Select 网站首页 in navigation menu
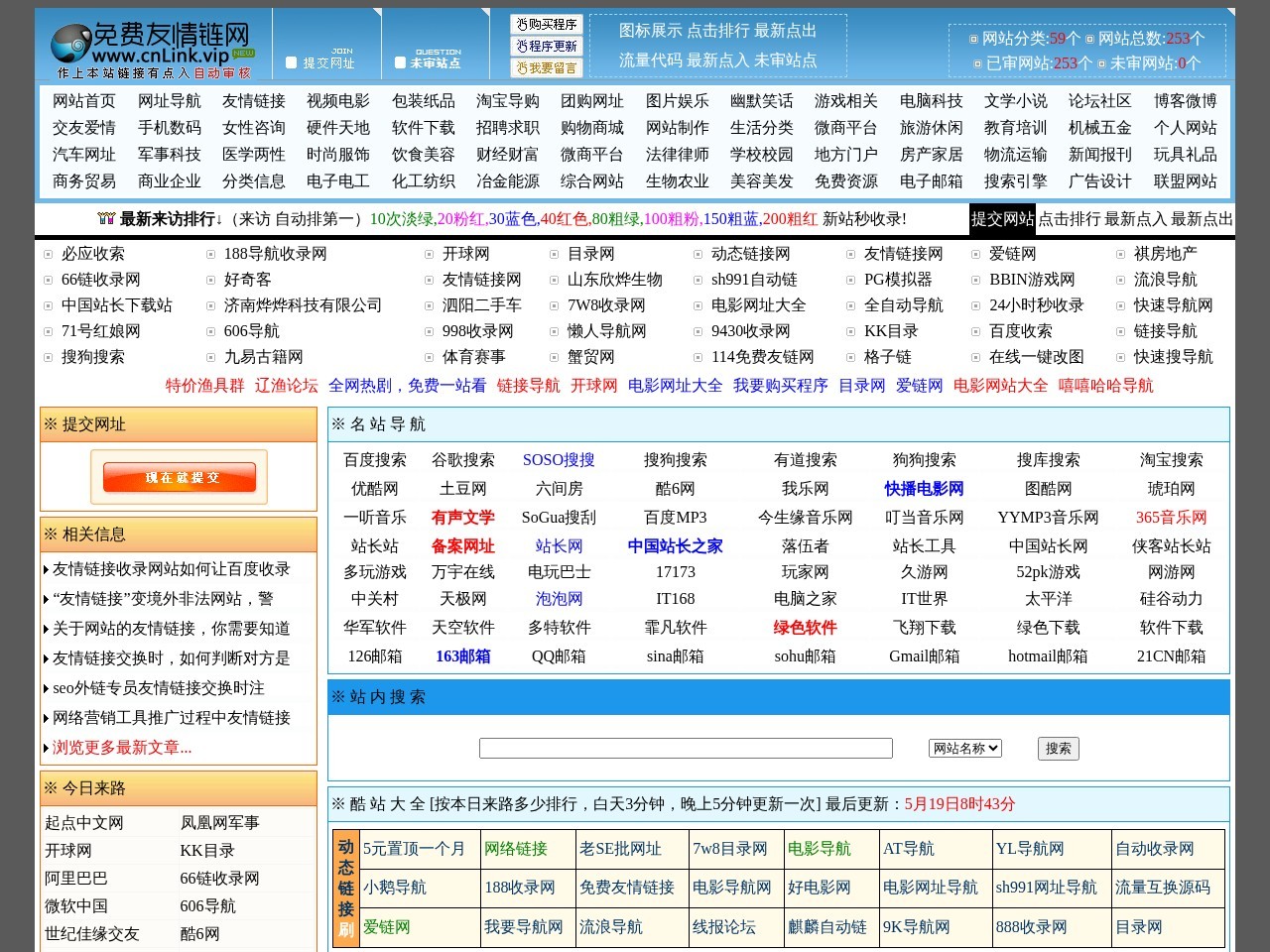Screen dimensions: 1270x952 84,101
